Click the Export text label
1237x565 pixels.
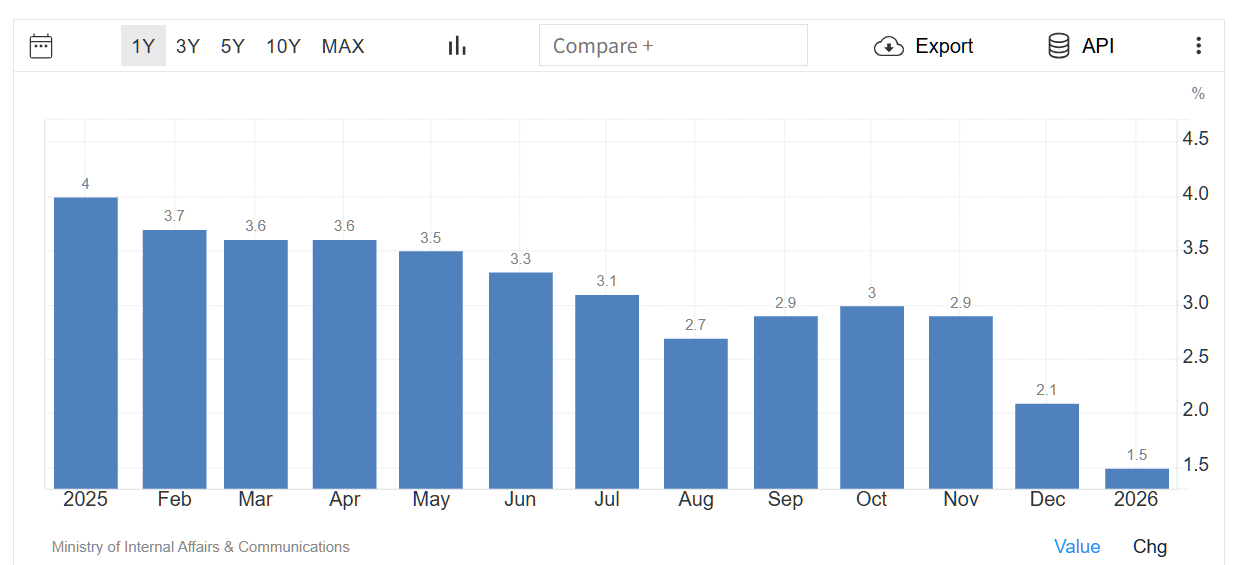pyautogui.click(x=944, y=46)
